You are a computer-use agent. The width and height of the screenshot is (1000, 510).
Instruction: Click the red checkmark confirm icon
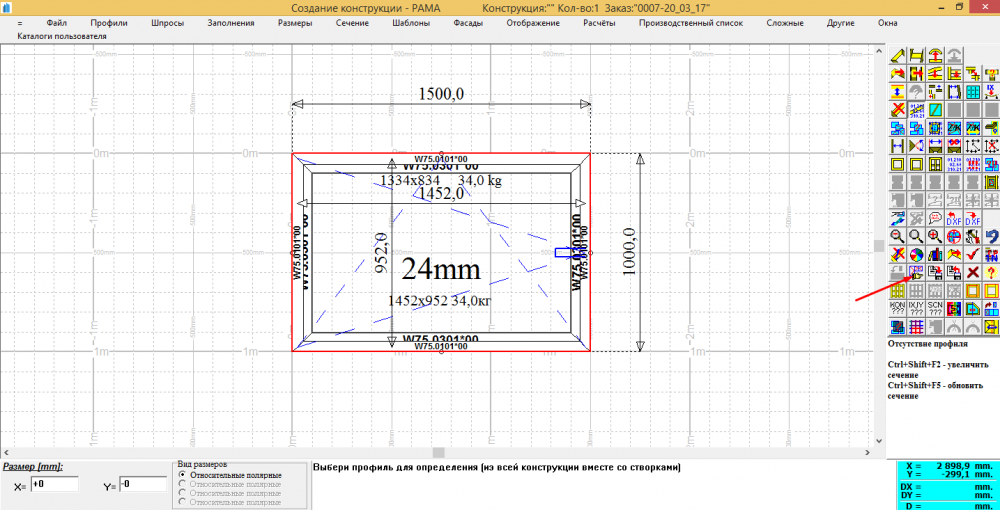point(973,254)
